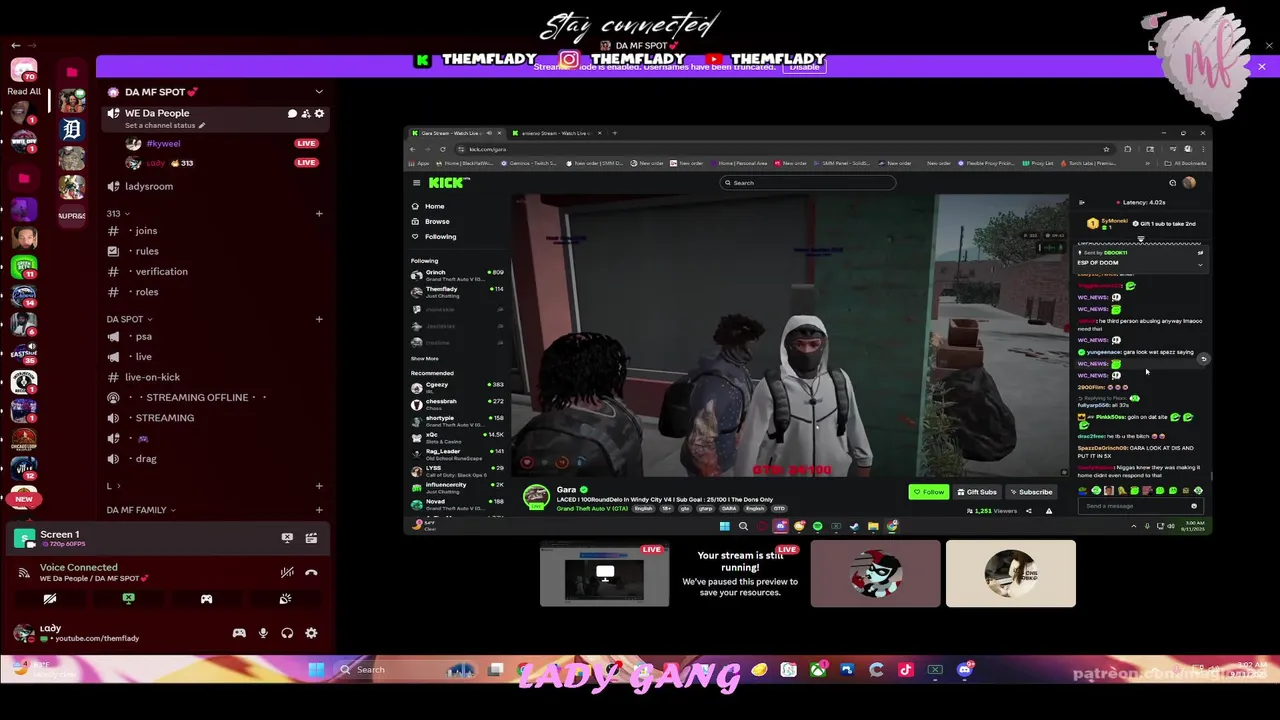Toggle Kick hamburger sidebar menu

[417, 183]
